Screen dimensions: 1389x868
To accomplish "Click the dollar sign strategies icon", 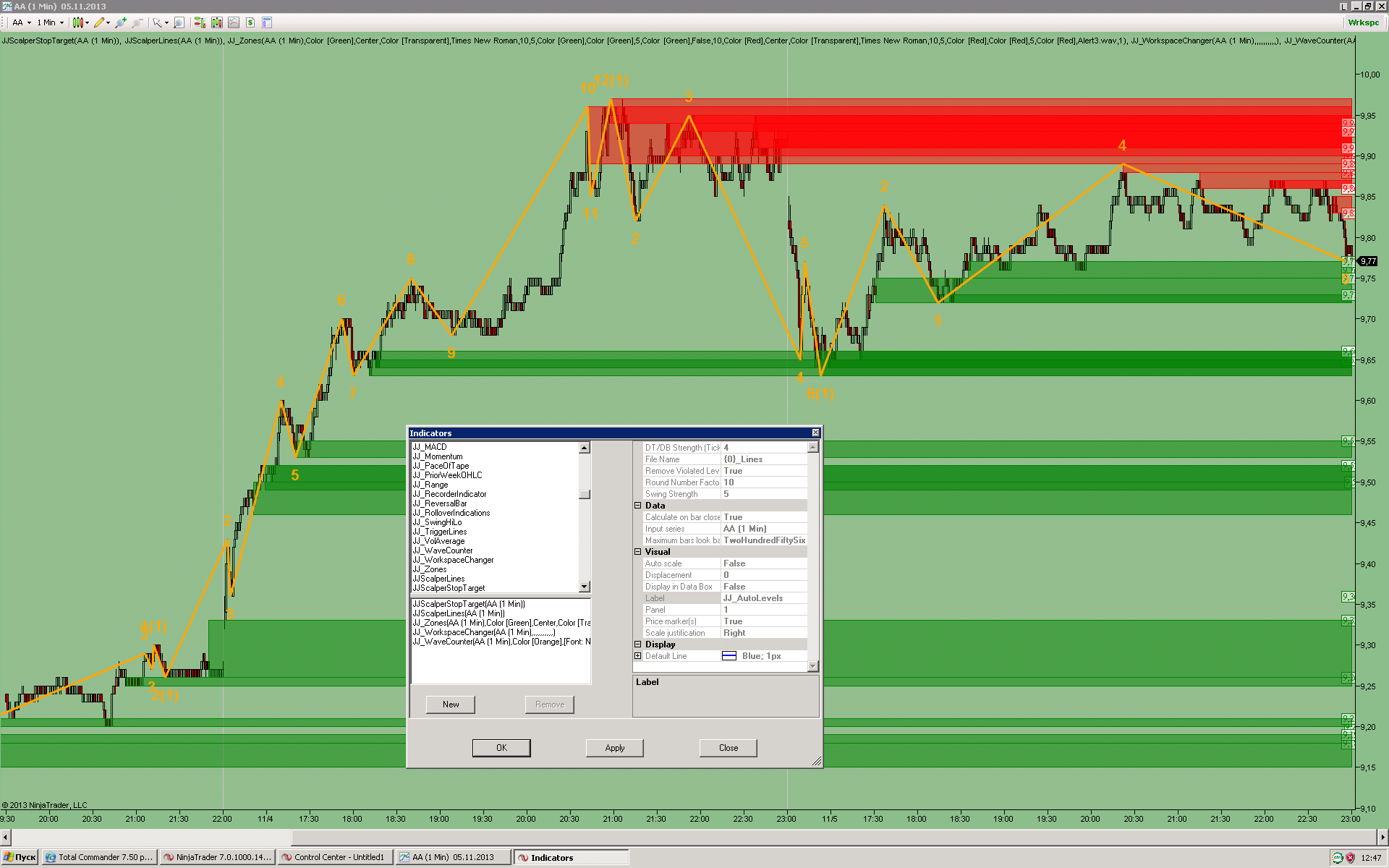I will [250, 22].
